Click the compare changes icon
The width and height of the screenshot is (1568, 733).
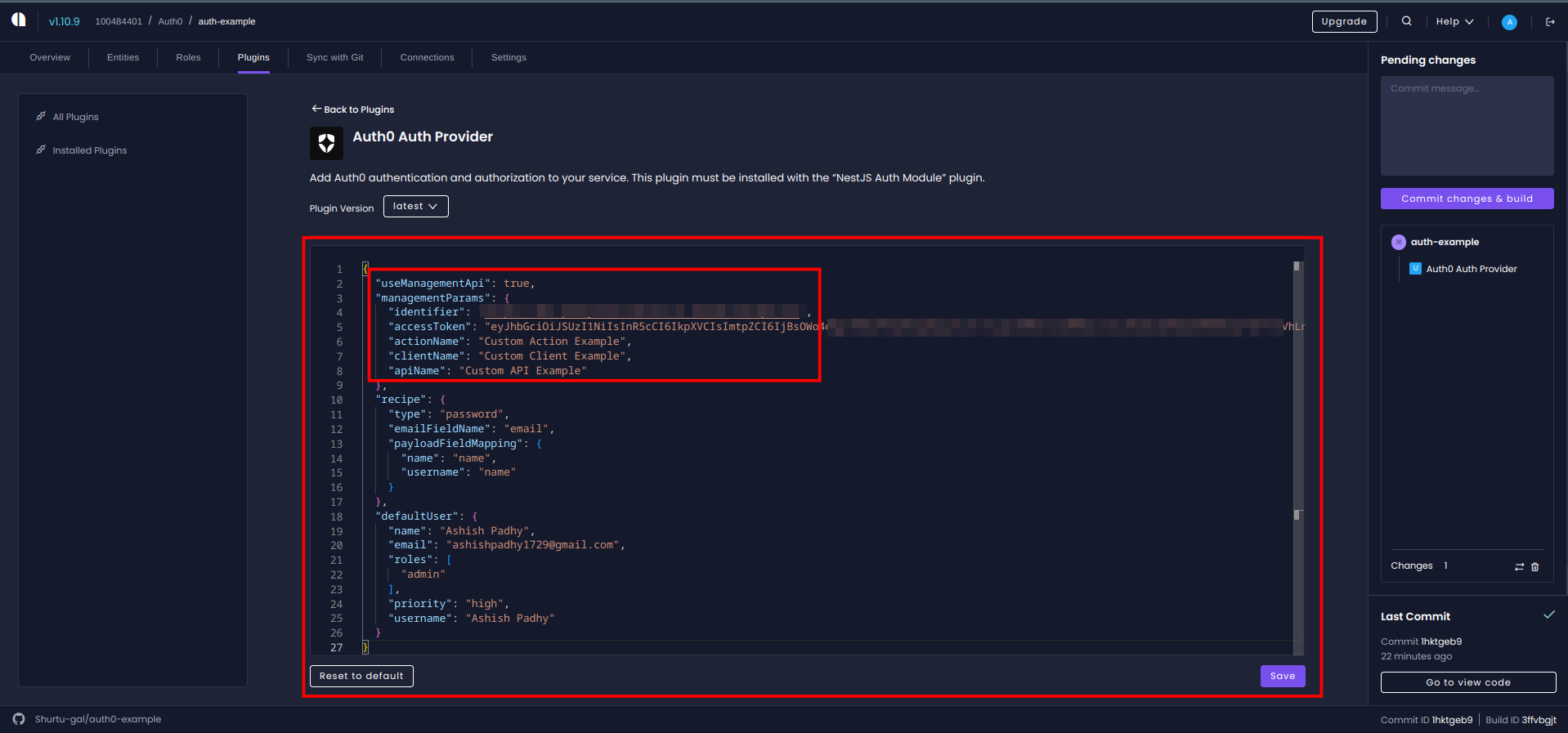(x=1519, y=566)
